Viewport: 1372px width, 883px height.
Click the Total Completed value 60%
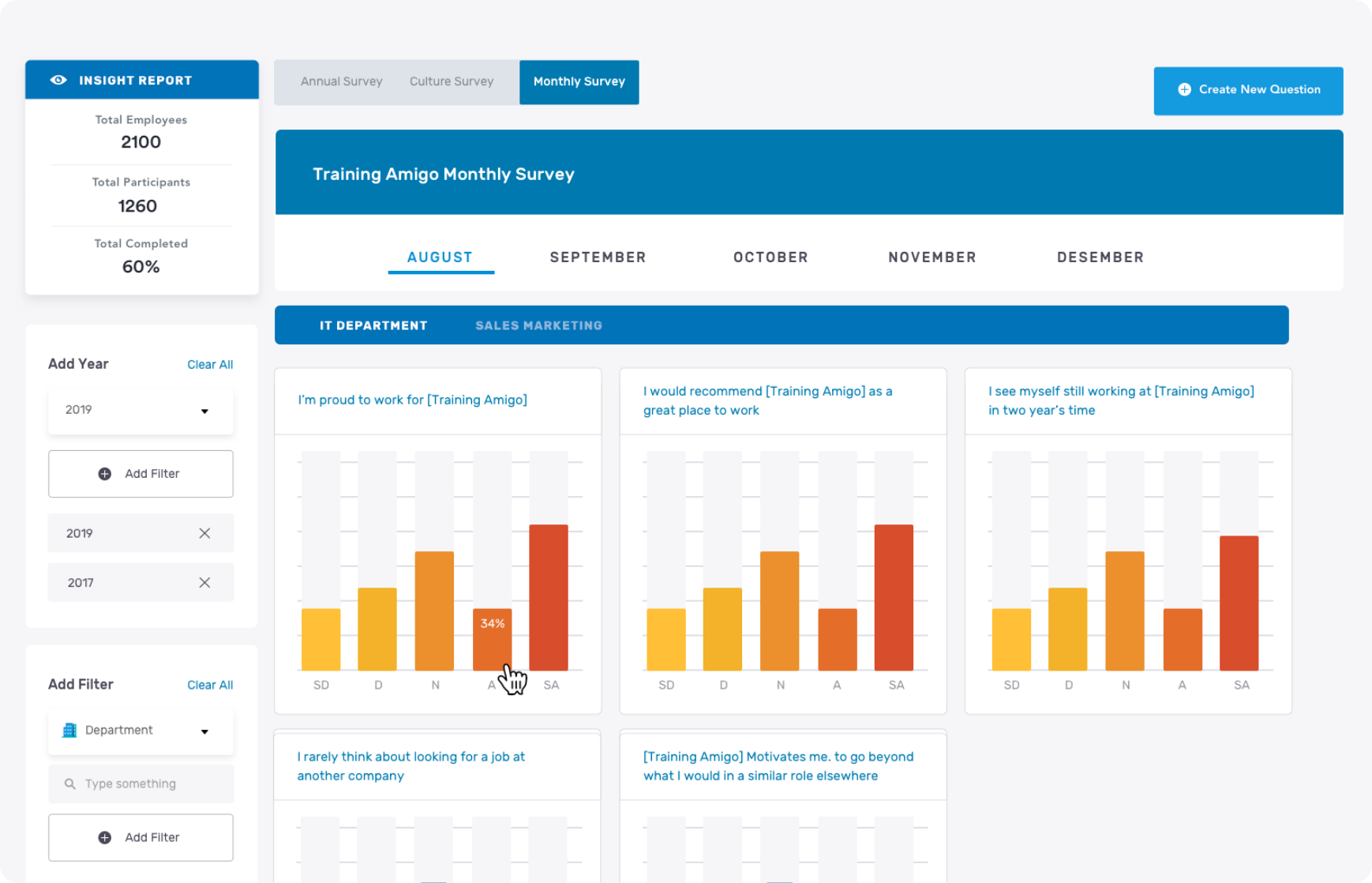(x=141, y=267)
